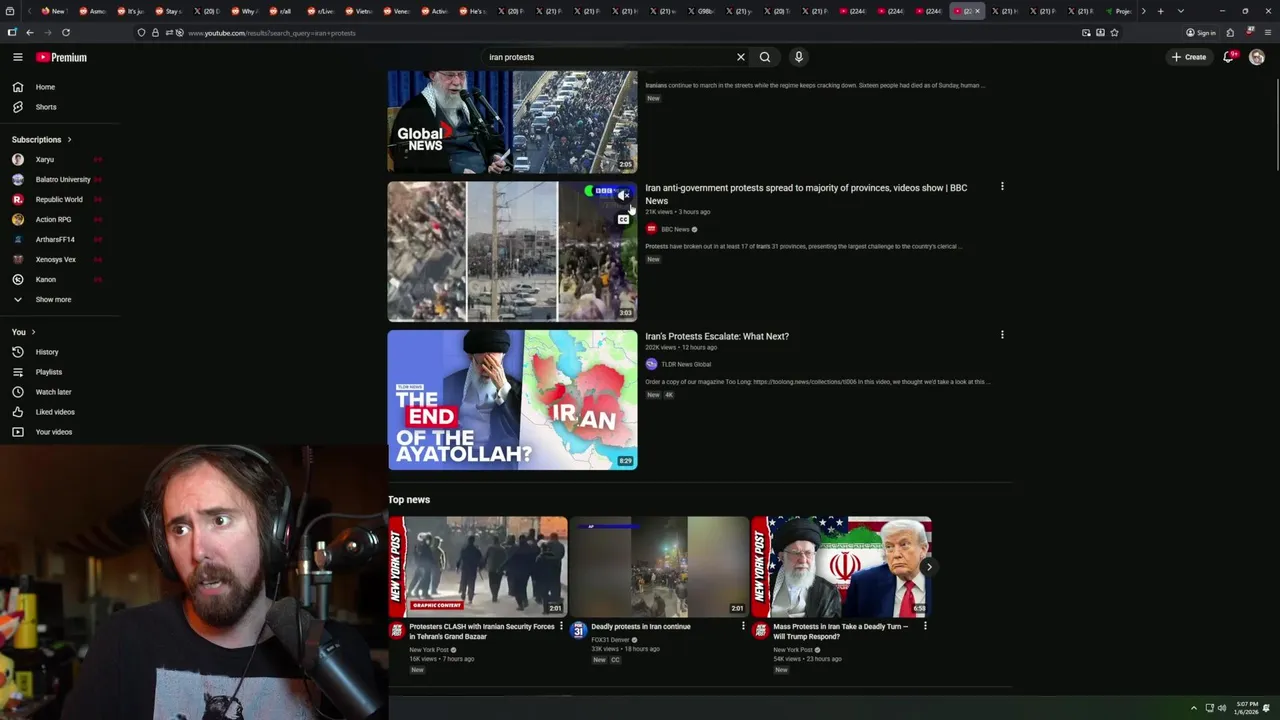Expand Show more subscriptions
This screenshot has width=1280, height=720.
pyautogui.click(x=60, y=299)
